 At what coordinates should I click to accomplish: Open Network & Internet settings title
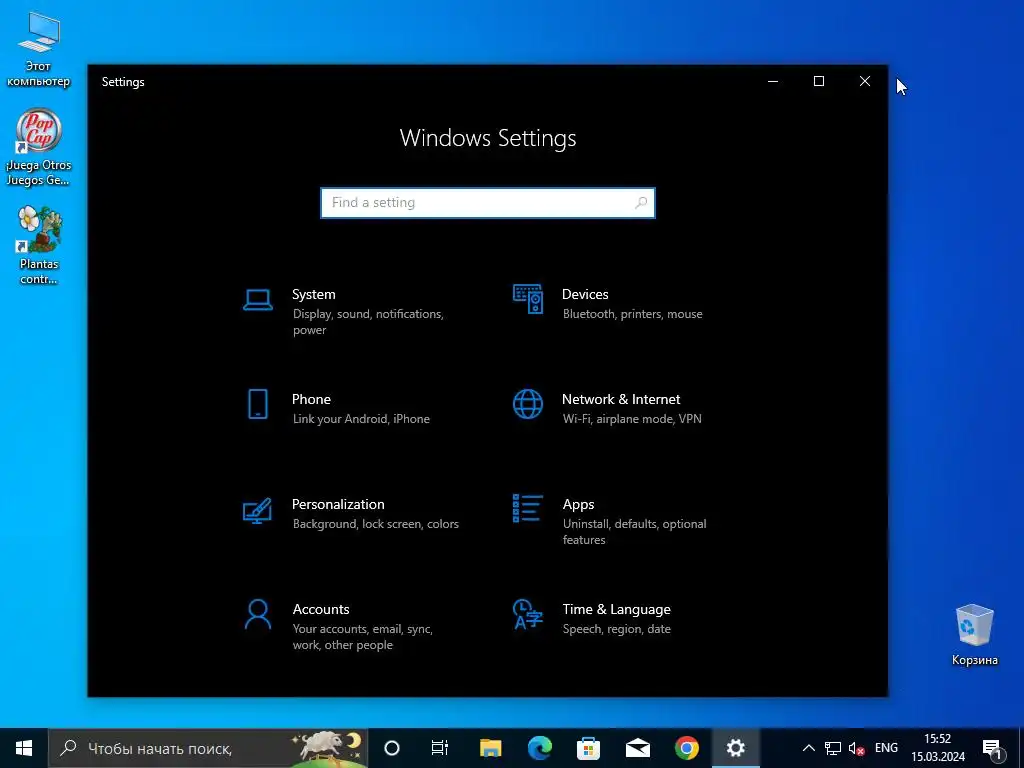621,400
